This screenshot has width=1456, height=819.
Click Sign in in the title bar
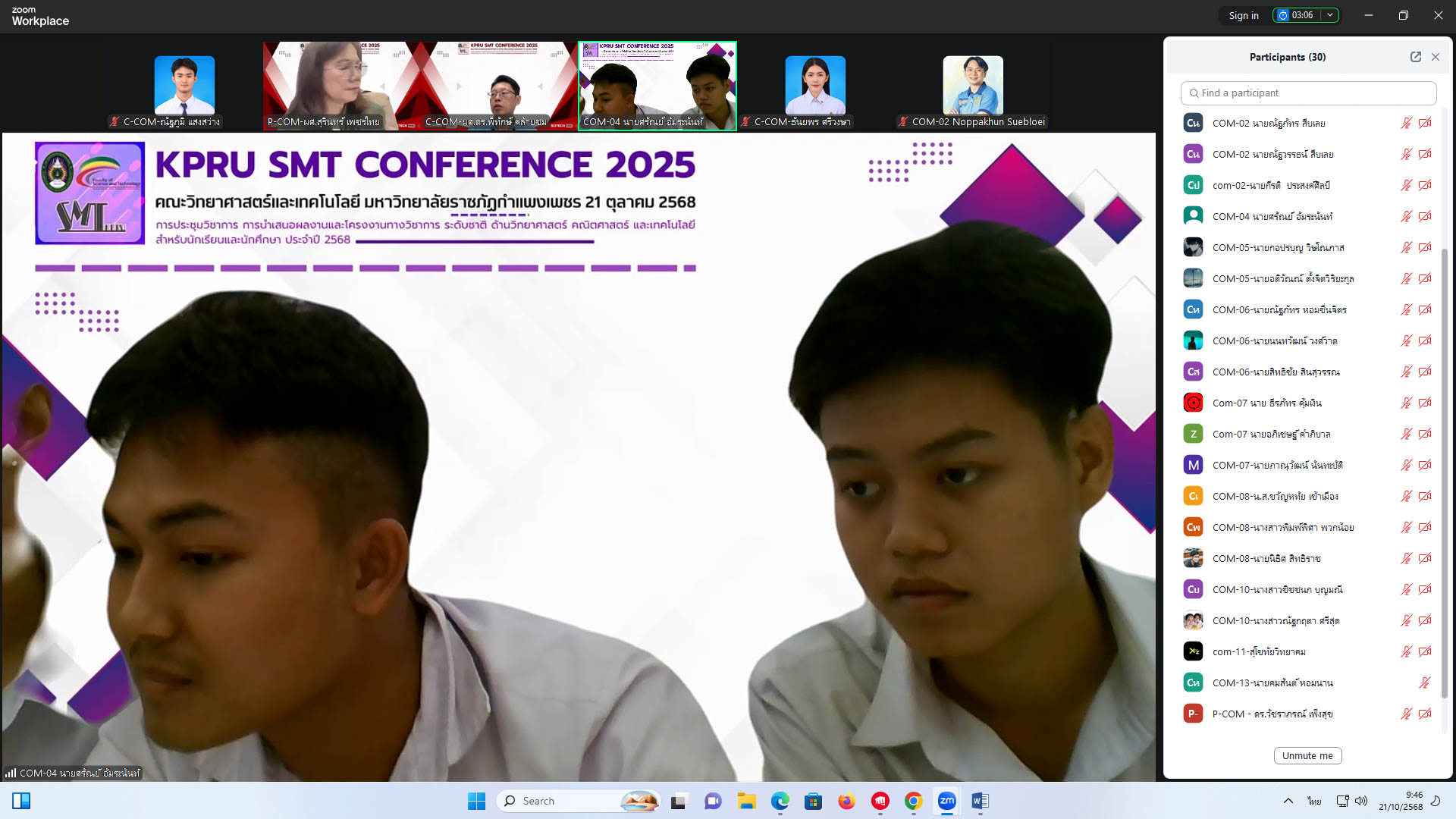coord(1243,15)
